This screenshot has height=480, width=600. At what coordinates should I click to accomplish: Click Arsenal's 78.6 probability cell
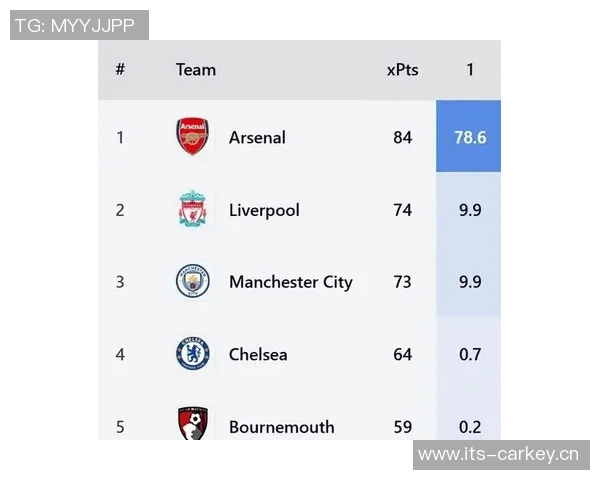(469, 137)
